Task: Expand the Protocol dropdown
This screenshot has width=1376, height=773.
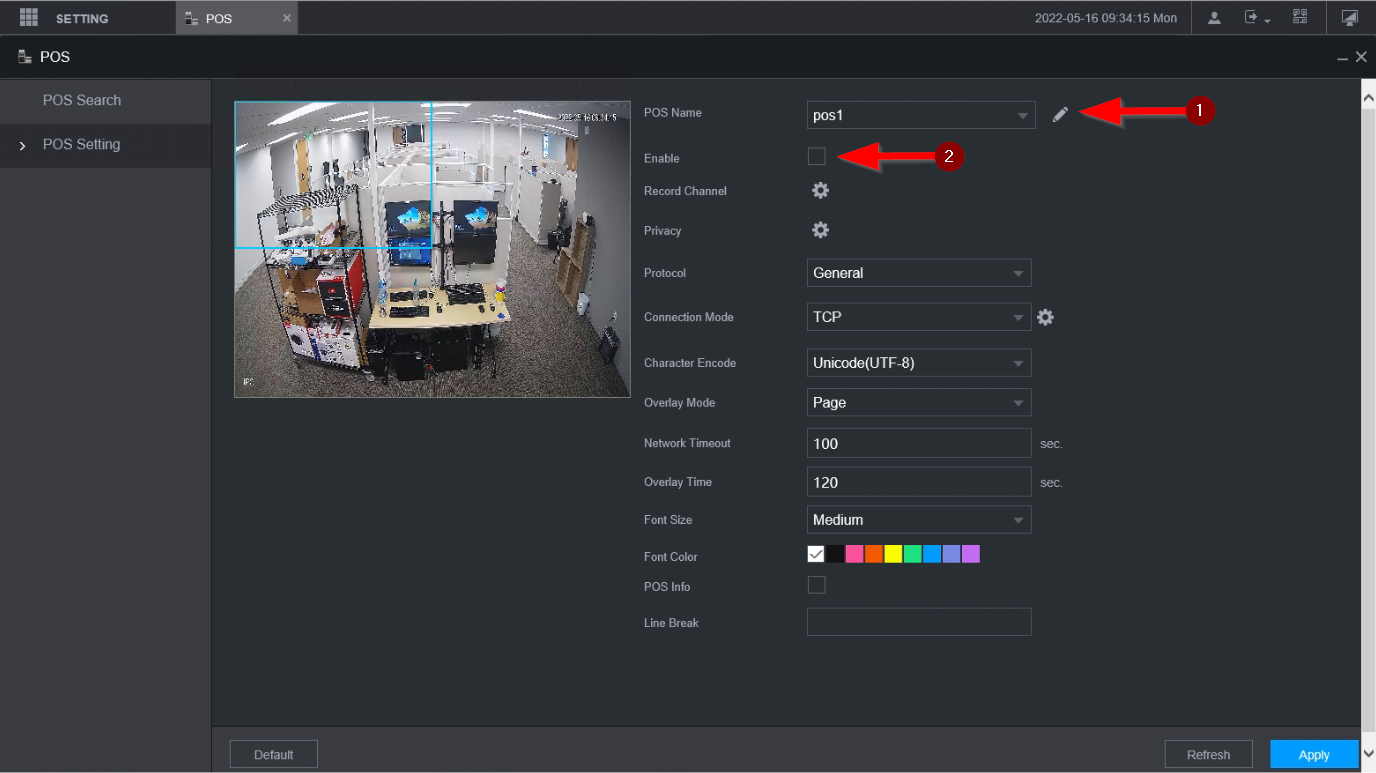Action: tap(918, 273)
